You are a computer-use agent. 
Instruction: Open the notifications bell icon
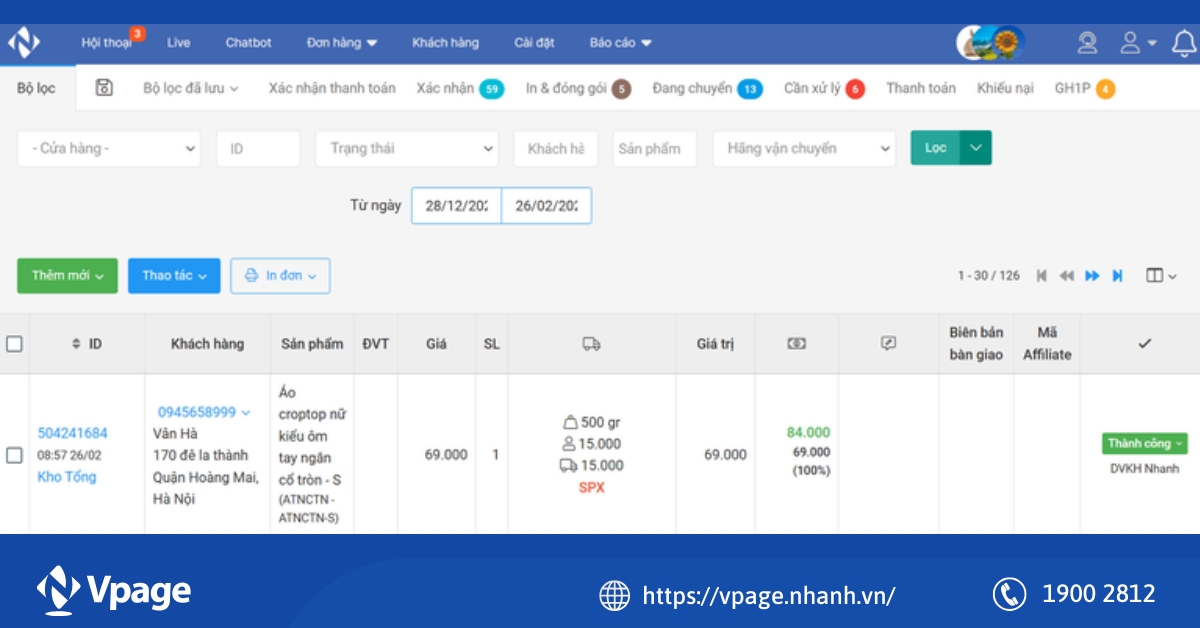click(x=1183, y=42)
